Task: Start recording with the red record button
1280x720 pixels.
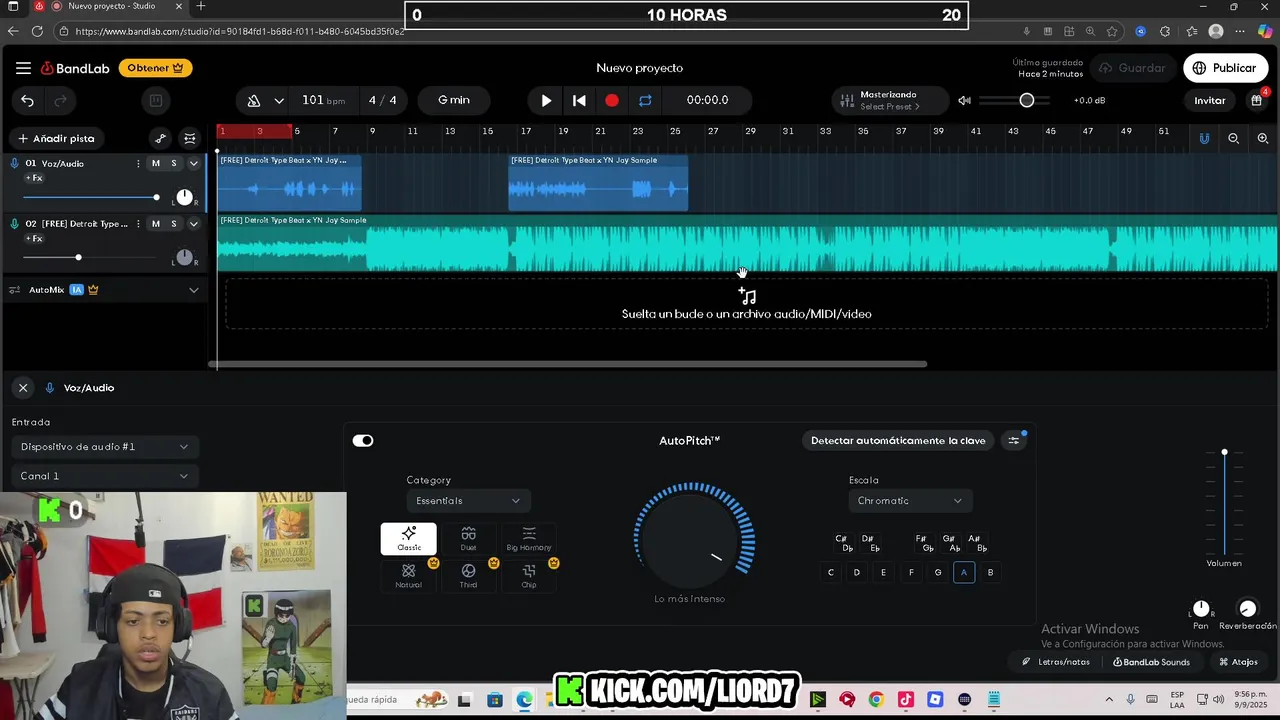Action: pos(612,100)
